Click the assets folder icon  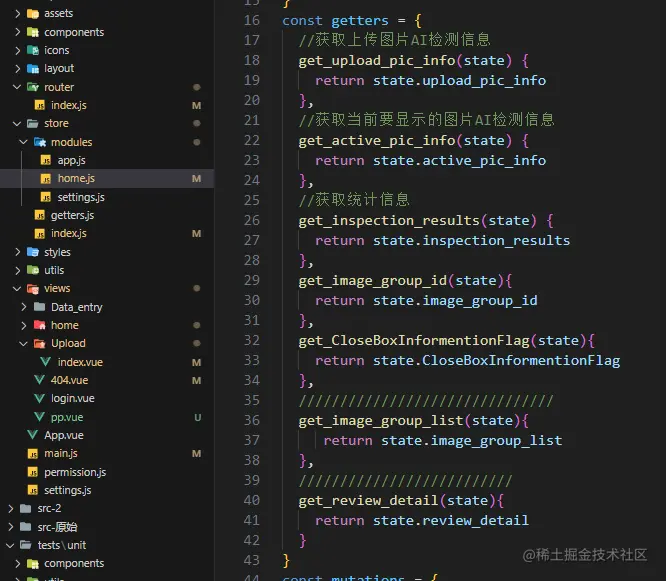coord(33,14)
